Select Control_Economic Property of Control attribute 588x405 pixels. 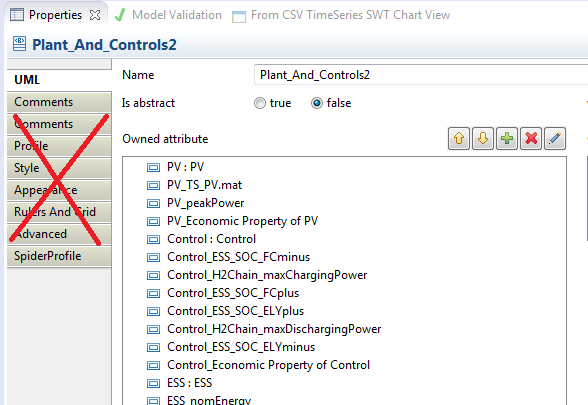coord(268,365)
